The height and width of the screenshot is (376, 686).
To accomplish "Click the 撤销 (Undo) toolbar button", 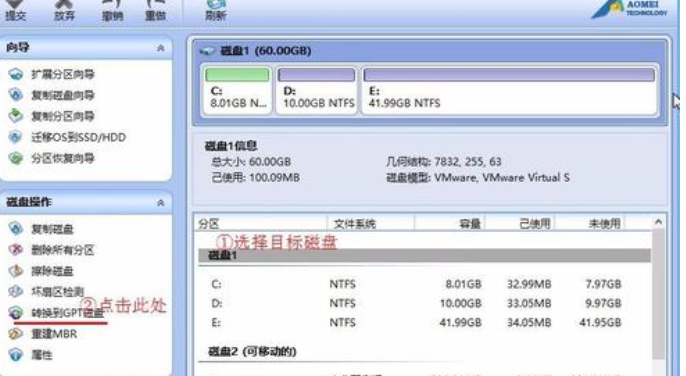I will coord(112,11).
